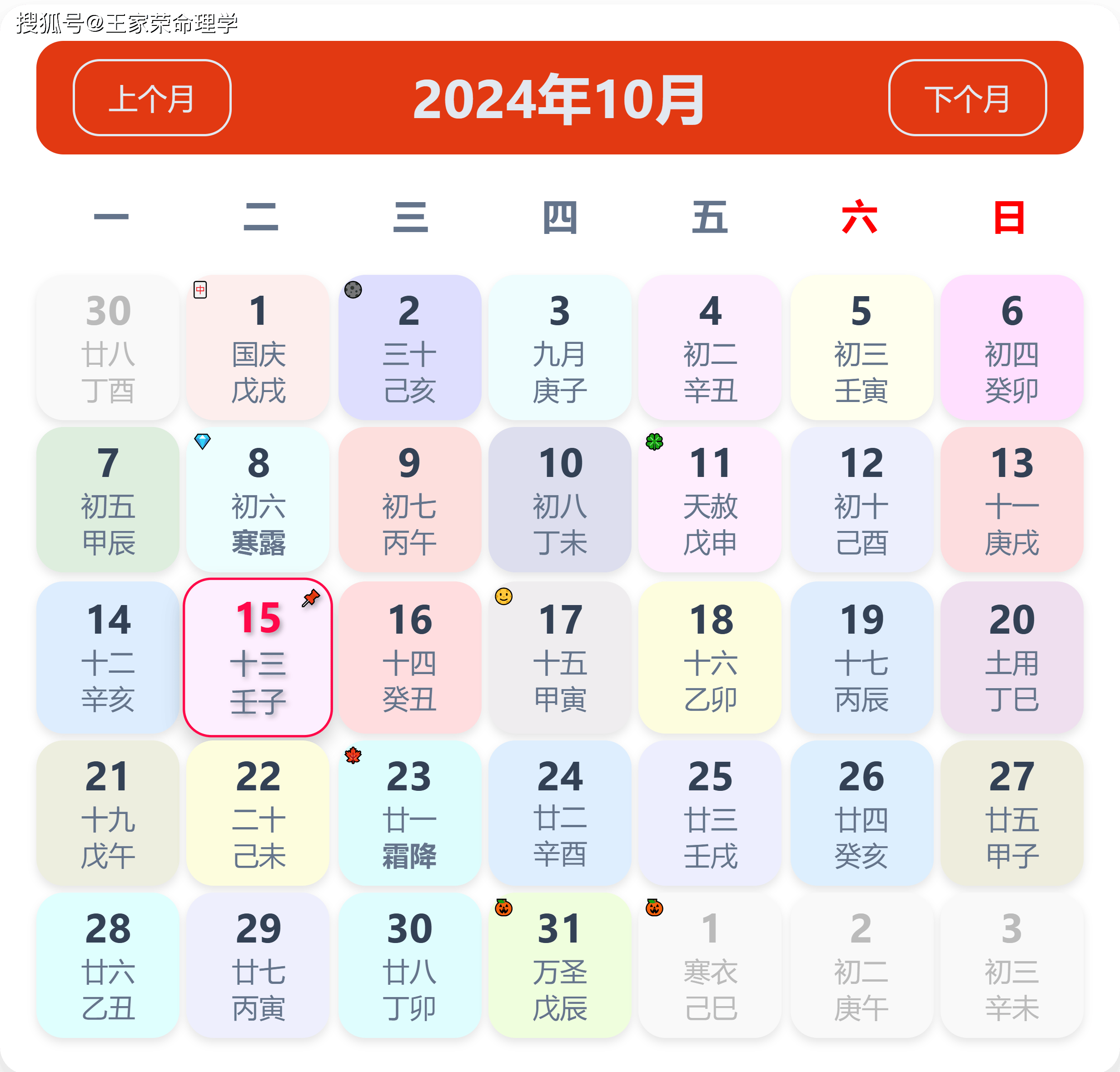
Task: Select highlighted October 15 十三 壬子 cell
Action: click(258, 657)
